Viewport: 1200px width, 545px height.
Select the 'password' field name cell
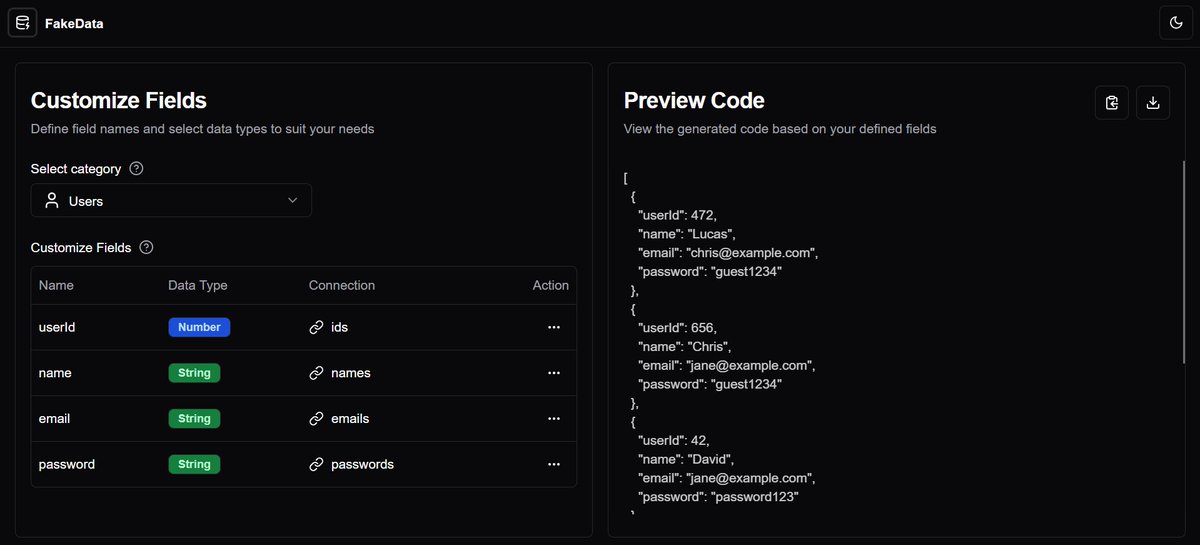pyautogui.click(x=67, y=464)
